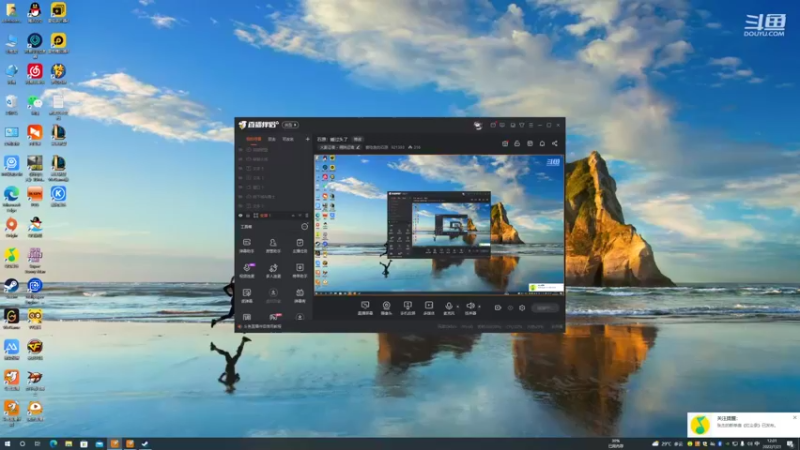Start recording with the camcorder icon
The height and width of the screenshot is (450, 800).
point(497,308)
